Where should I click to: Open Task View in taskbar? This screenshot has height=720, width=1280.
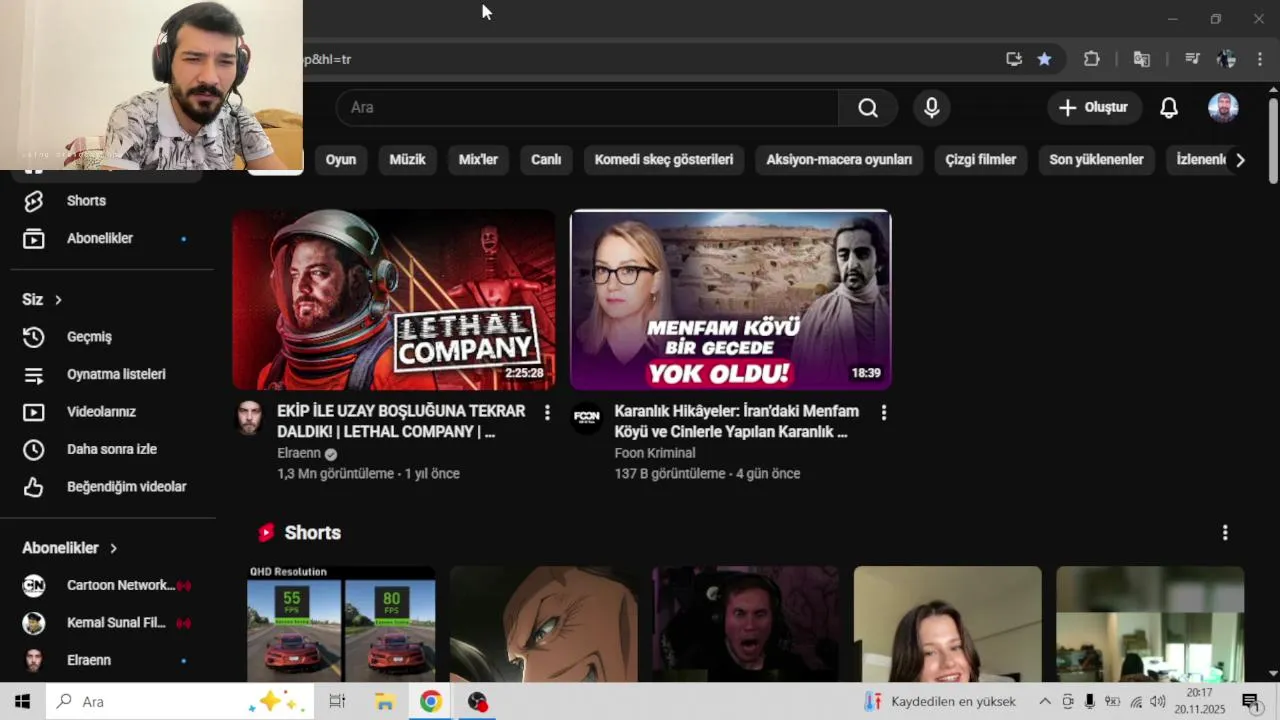pyautogui.click(x=337, y=702)
